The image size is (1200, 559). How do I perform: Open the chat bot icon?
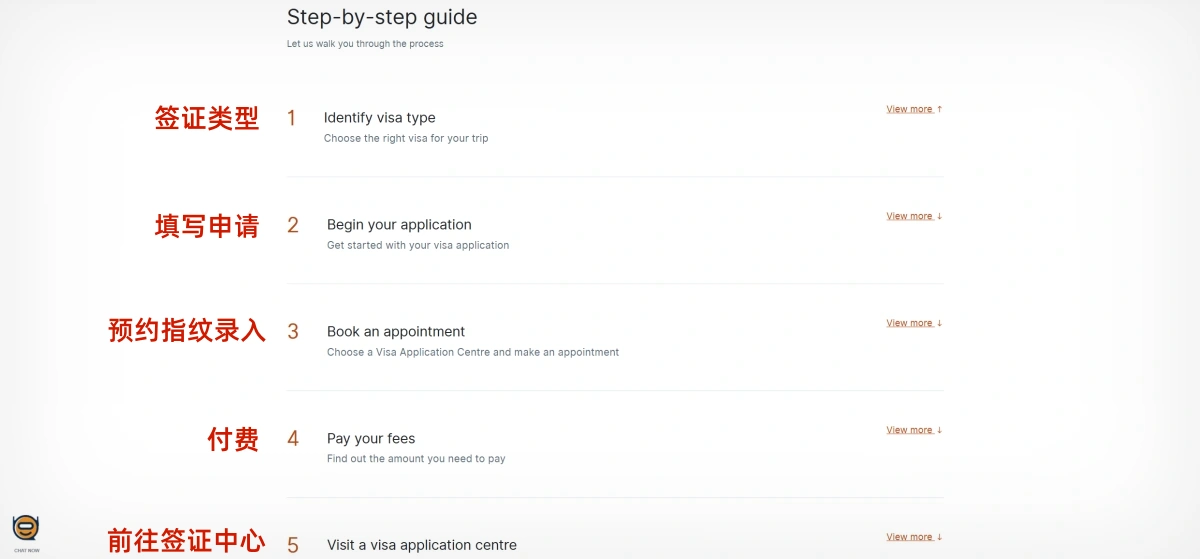coord(26,531)
